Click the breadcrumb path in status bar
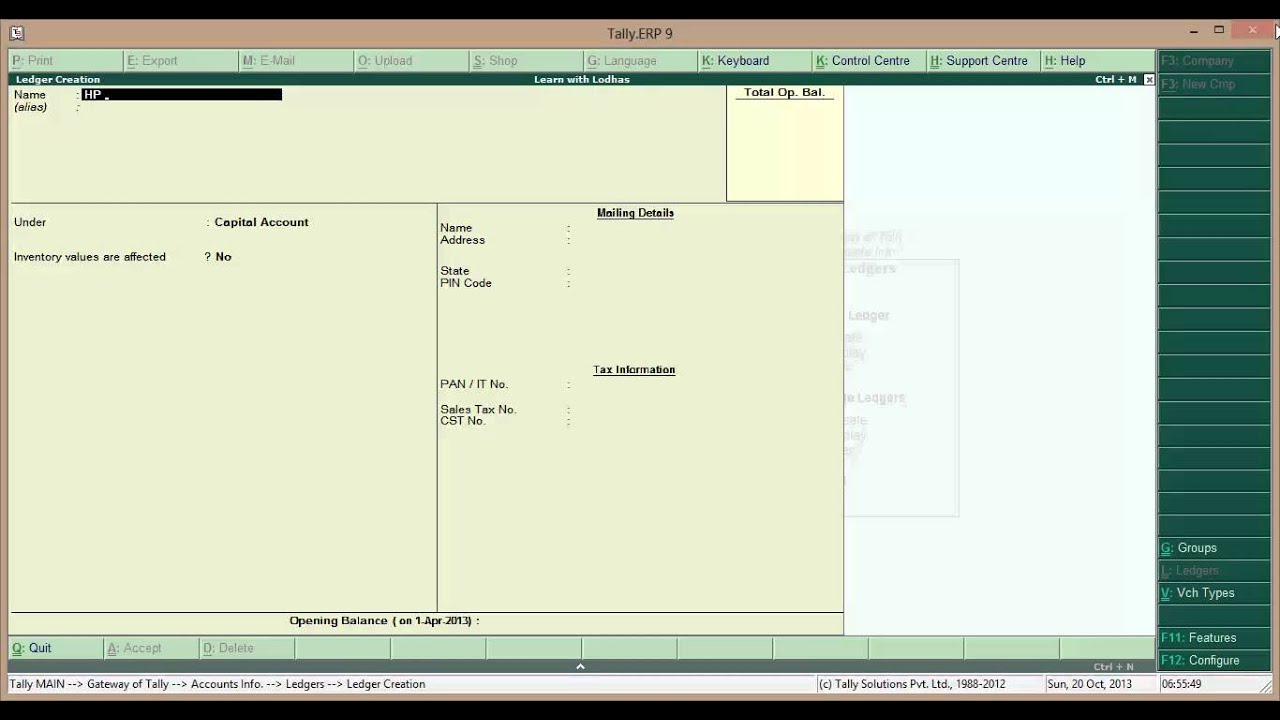Viewport: 1280px width, 720px height. click(217, 684)
